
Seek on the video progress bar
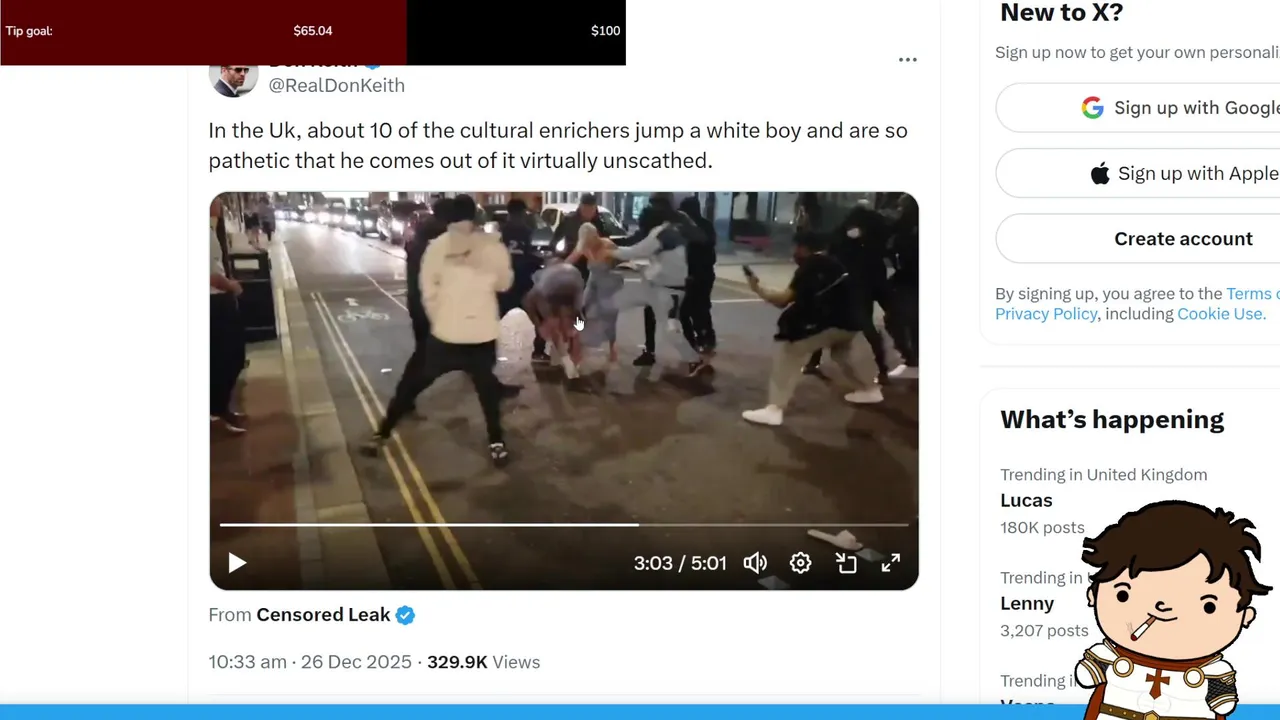point(564,524)
